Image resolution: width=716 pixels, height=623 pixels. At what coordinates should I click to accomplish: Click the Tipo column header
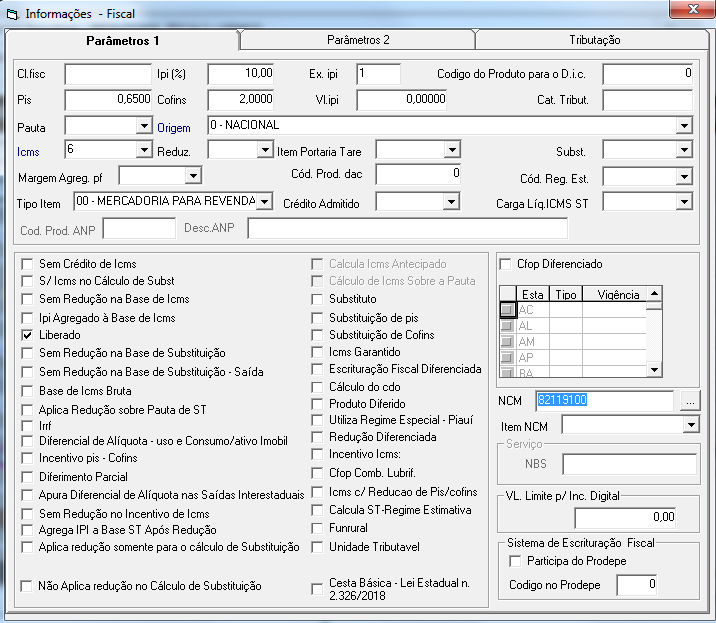[566, 295]
